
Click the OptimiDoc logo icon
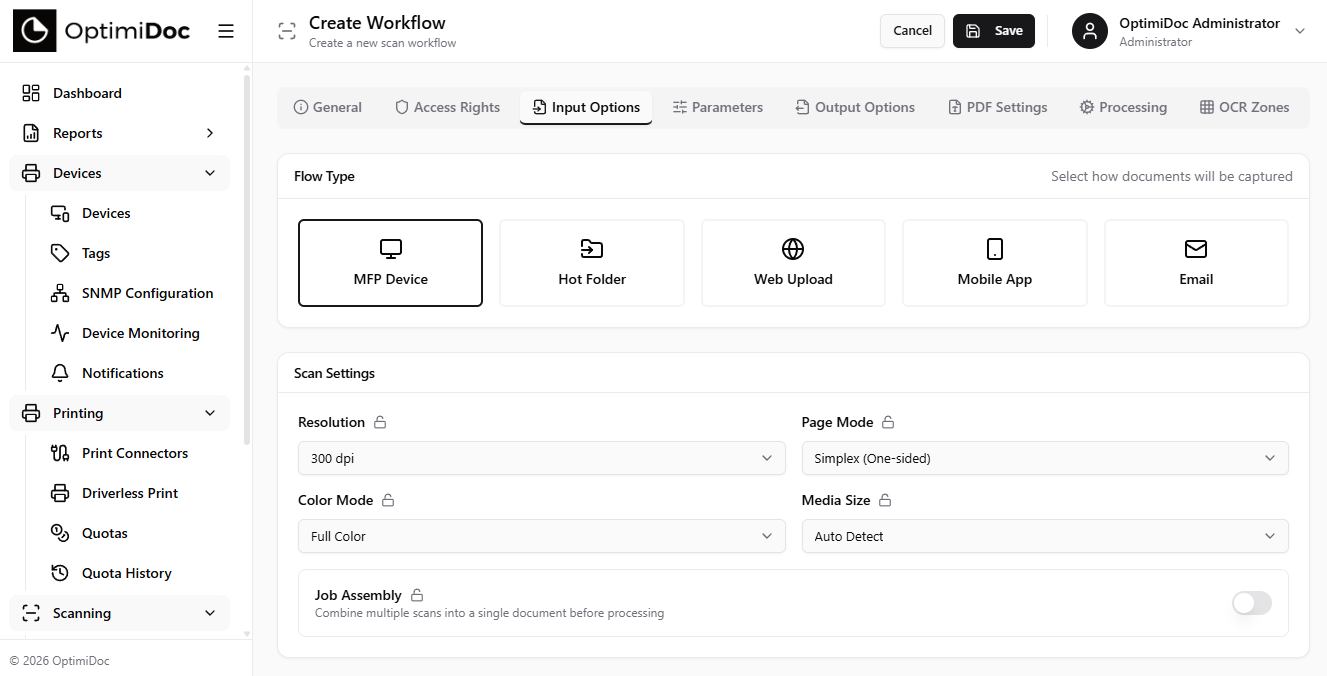[34, 31]
